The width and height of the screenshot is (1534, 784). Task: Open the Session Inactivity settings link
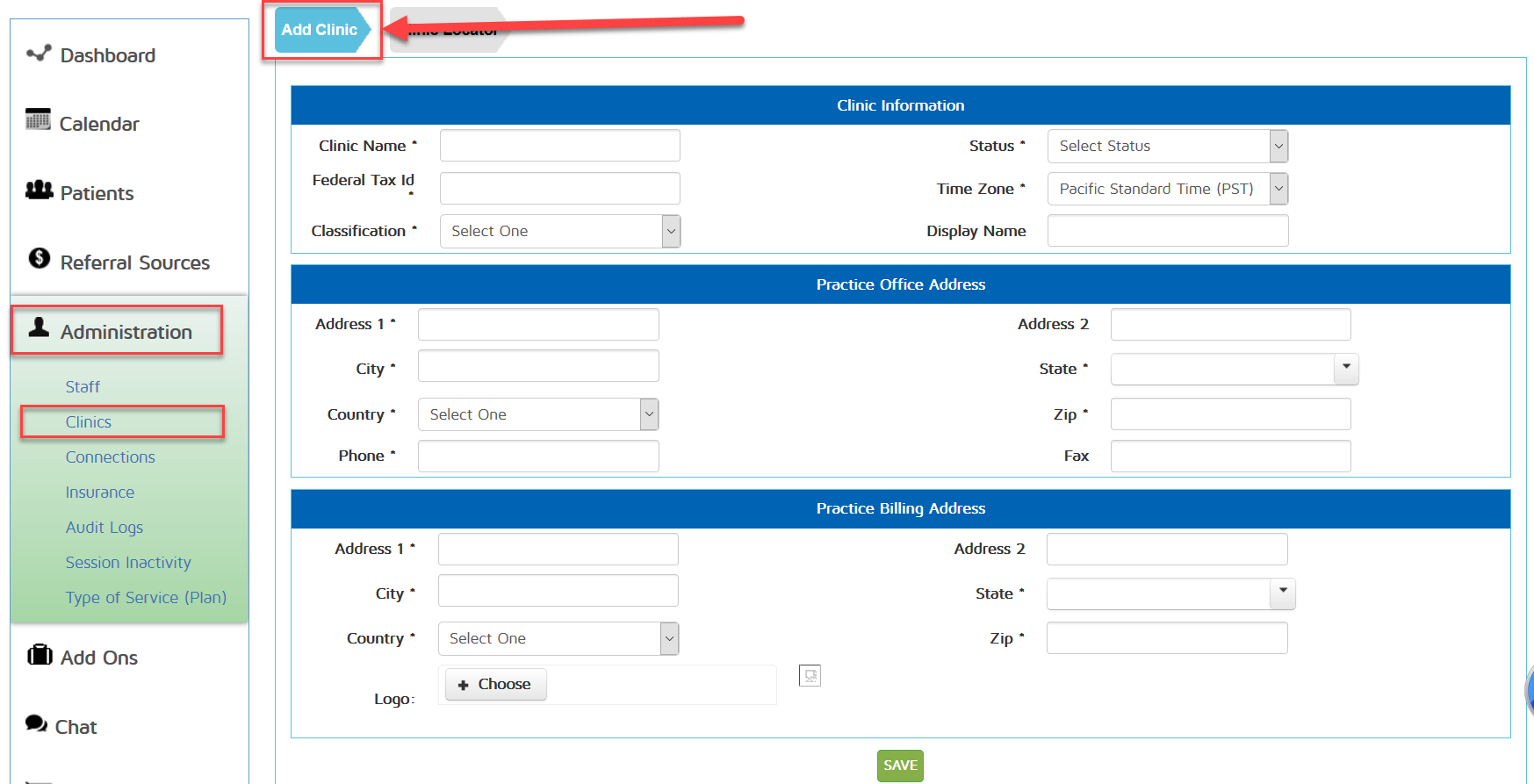128,563
